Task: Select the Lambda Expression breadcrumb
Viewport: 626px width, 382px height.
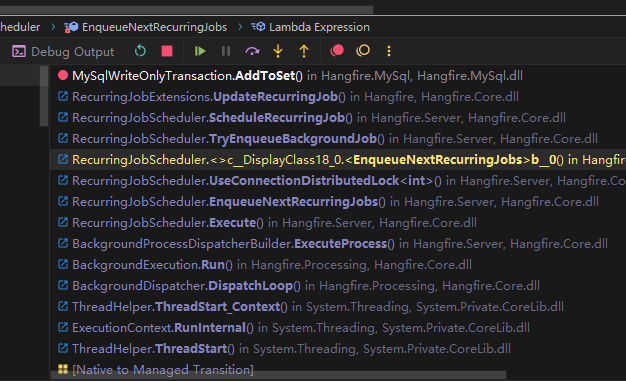Action: point(319,27)
